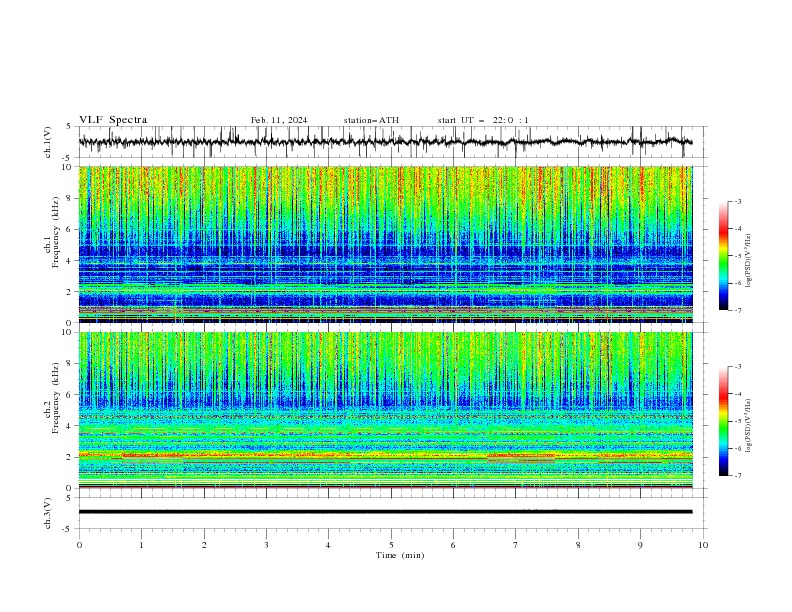Click the "10" tick label on the time axis

[703, 545]
